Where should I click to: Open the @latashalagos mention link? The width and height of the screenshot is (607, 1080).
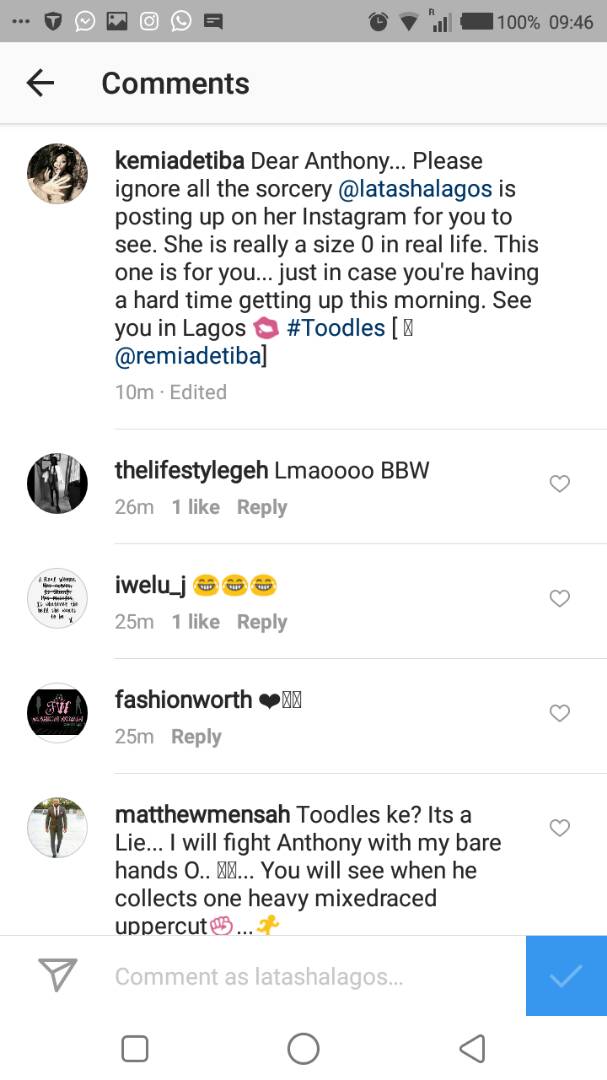click(x=427, y=189)
